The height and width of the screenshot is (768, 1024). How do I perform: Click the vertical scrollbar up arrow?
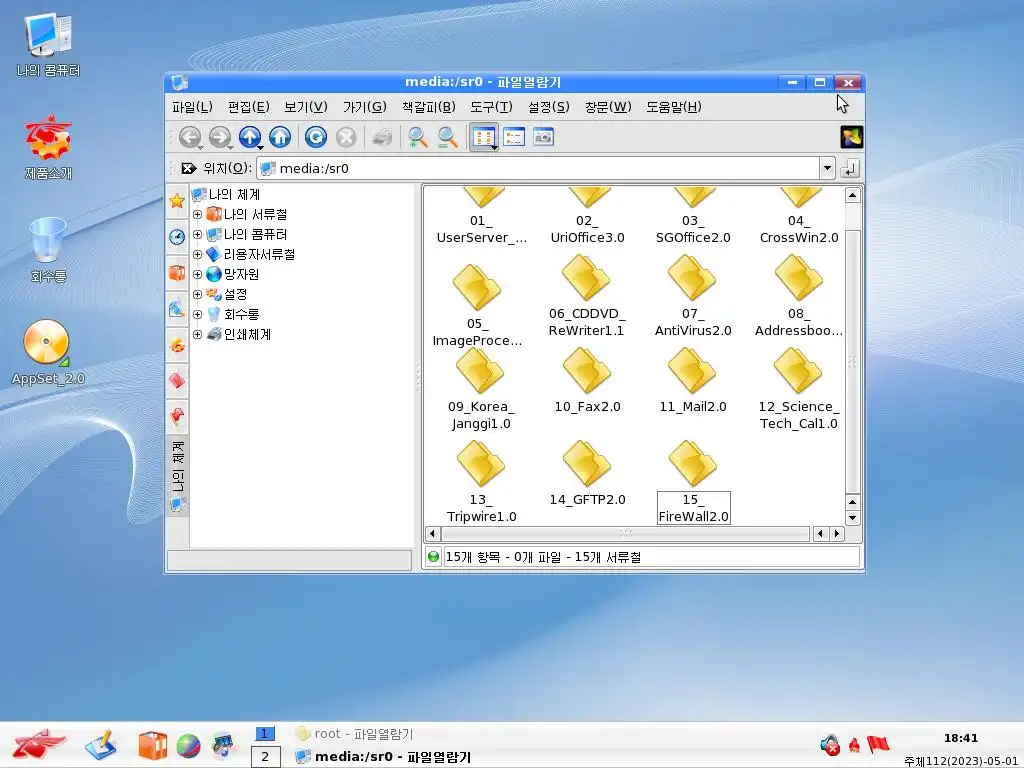click(x=852, y=195)
